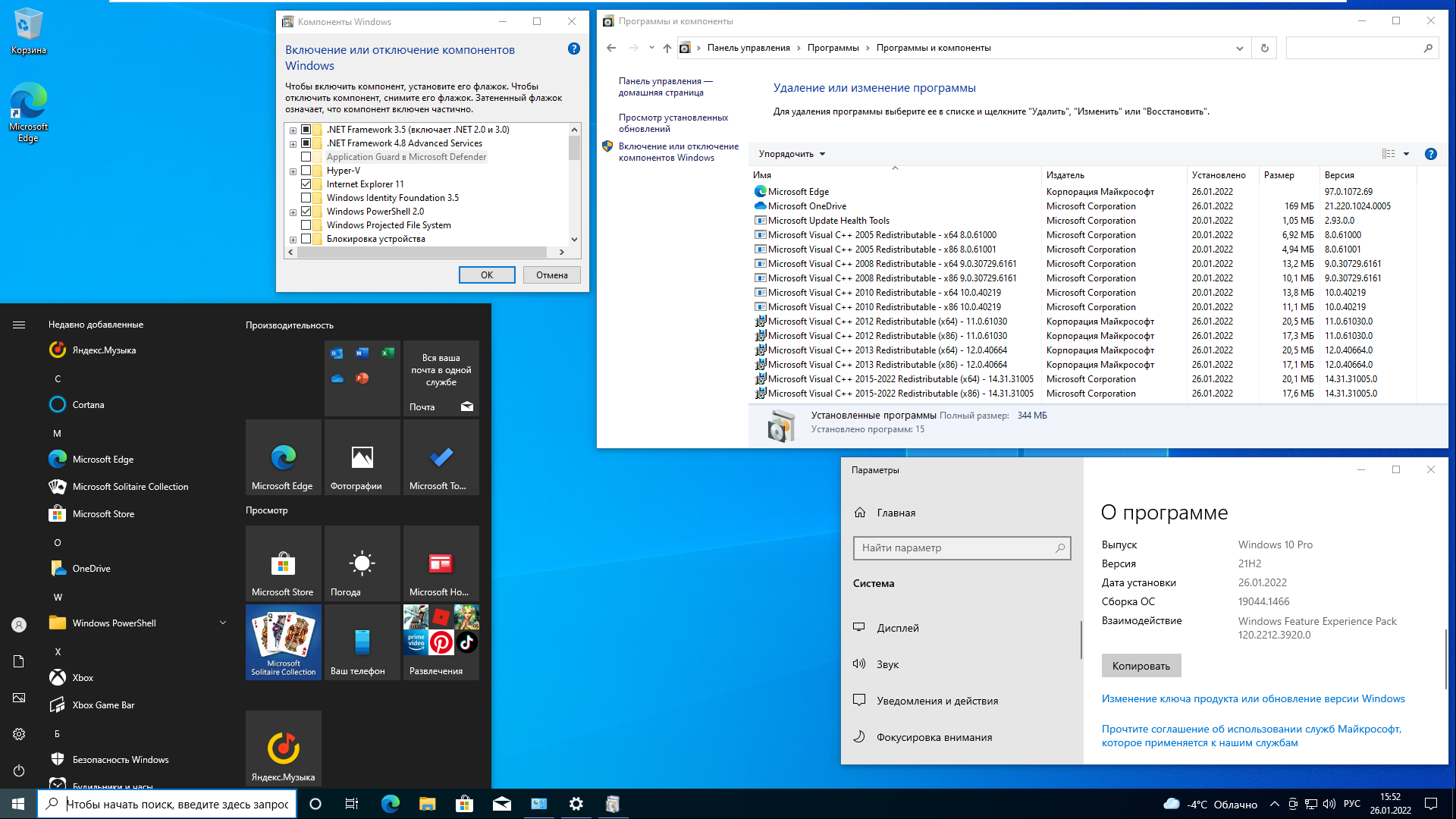Open Дисплей settings section
This screenshot has height=819, width=1456.
click(897, 628)
